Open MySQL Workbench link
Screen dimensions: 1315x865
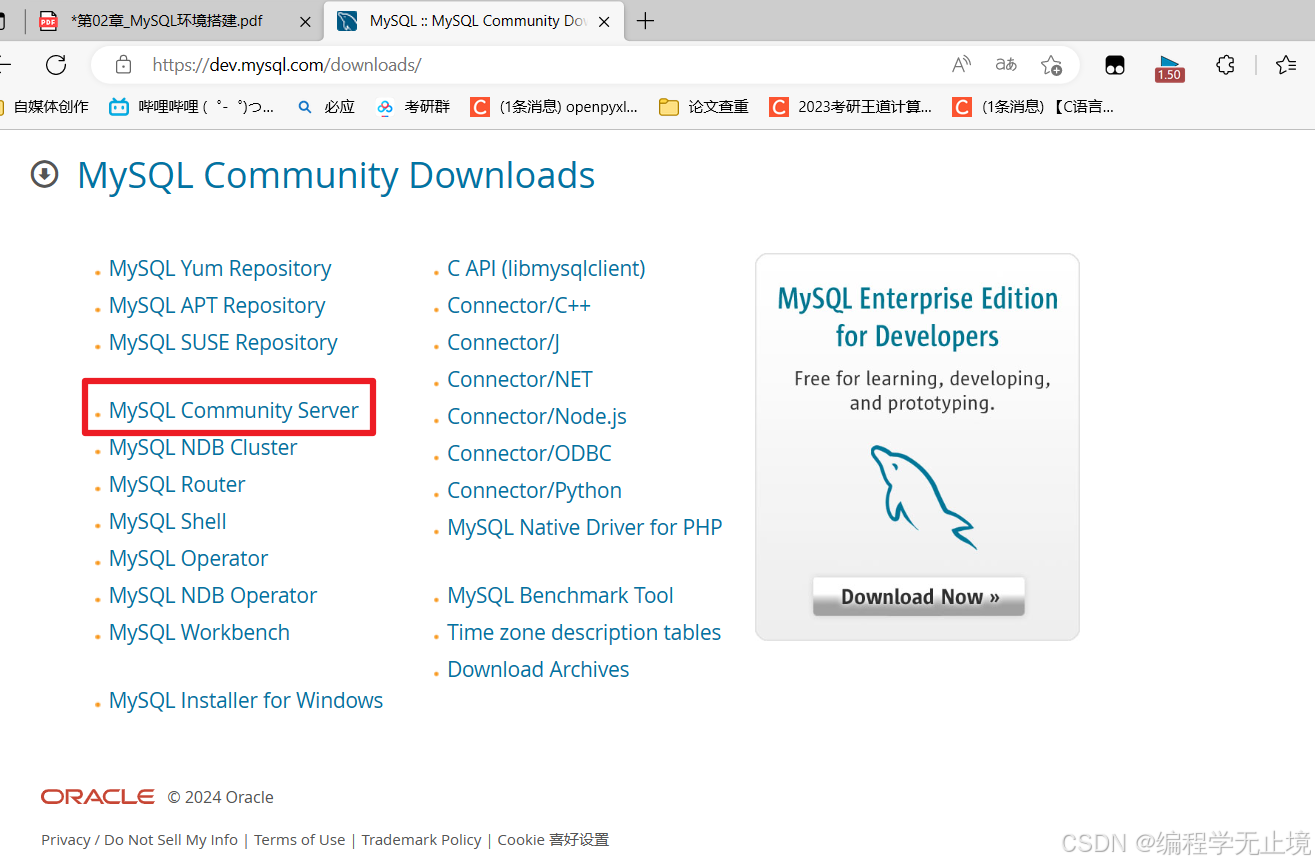click(x=199, y=633)
